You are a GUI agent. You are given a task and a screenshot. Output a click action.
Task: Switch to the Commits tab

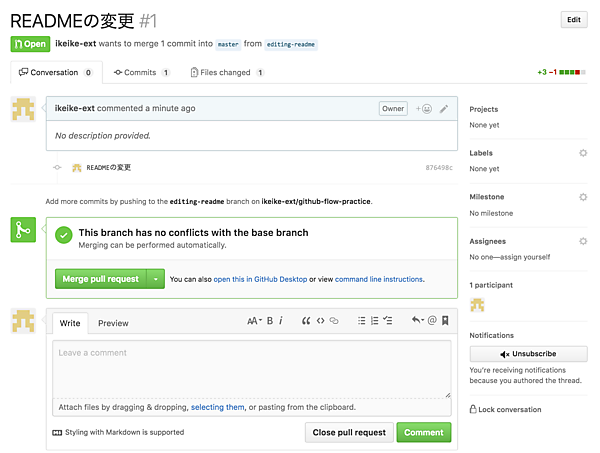coord(141,72)
